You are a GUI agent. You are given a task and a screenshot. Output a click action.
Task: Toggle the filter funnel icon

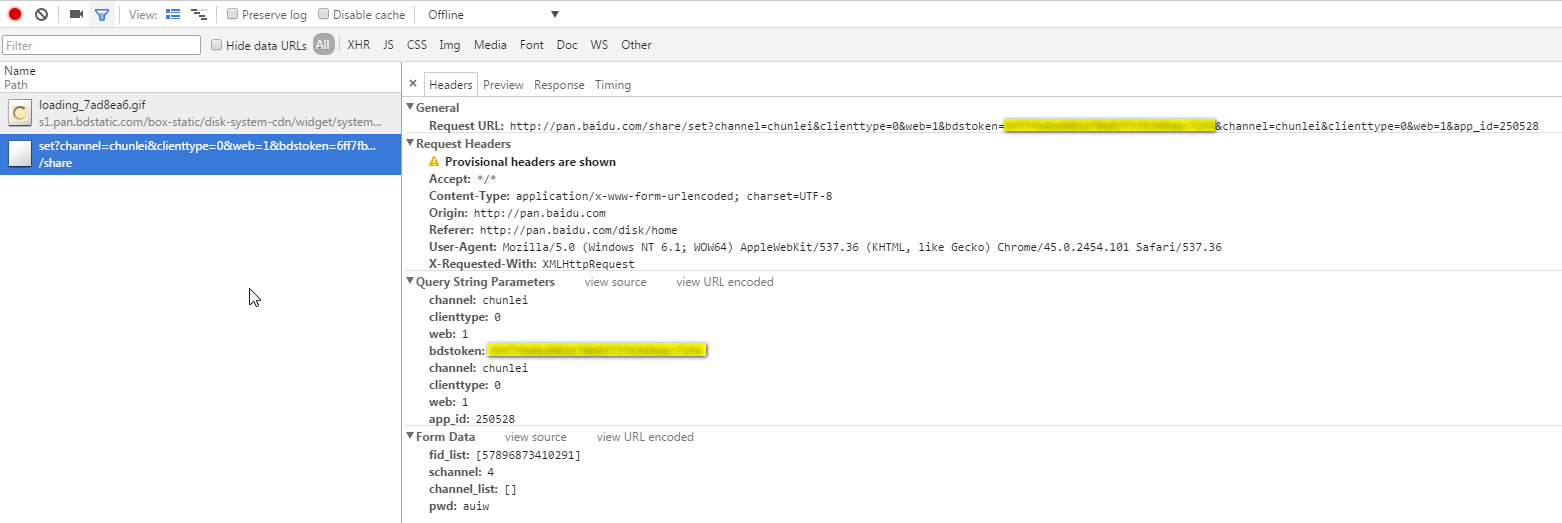pos(101,14)
